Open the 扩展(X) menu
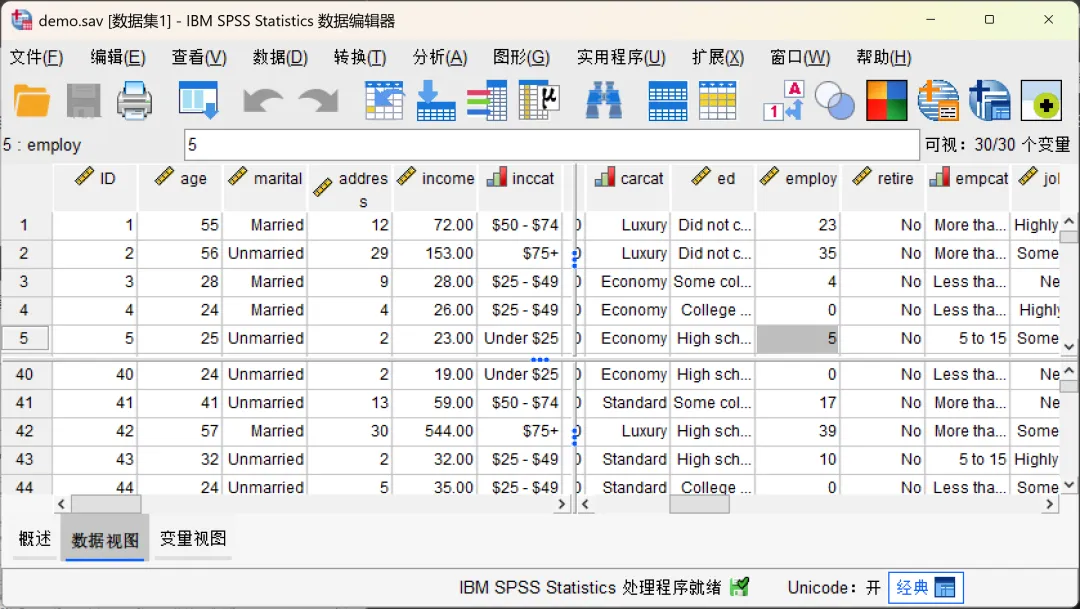This screenshot has height=609, width=1080. pos(718,57)
